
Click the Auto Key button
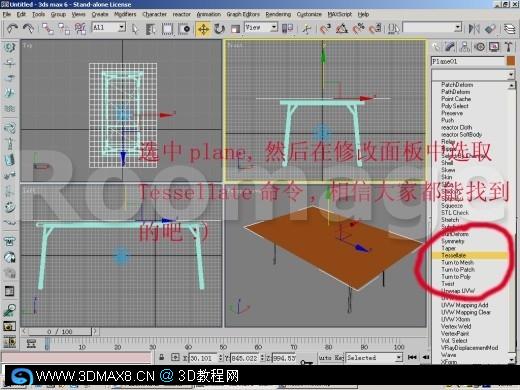[x=331, y=358]
